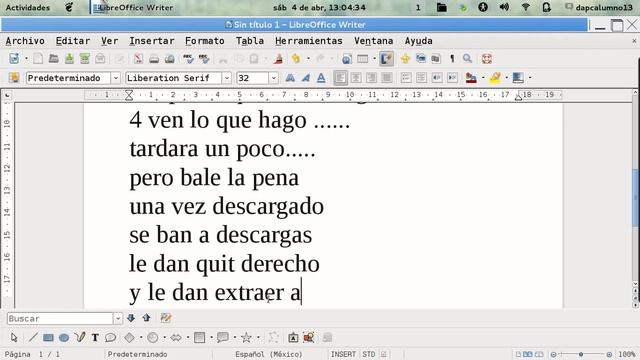Increase paragraph indent
This screenshot has width=640, height=360.
[452, 78]
